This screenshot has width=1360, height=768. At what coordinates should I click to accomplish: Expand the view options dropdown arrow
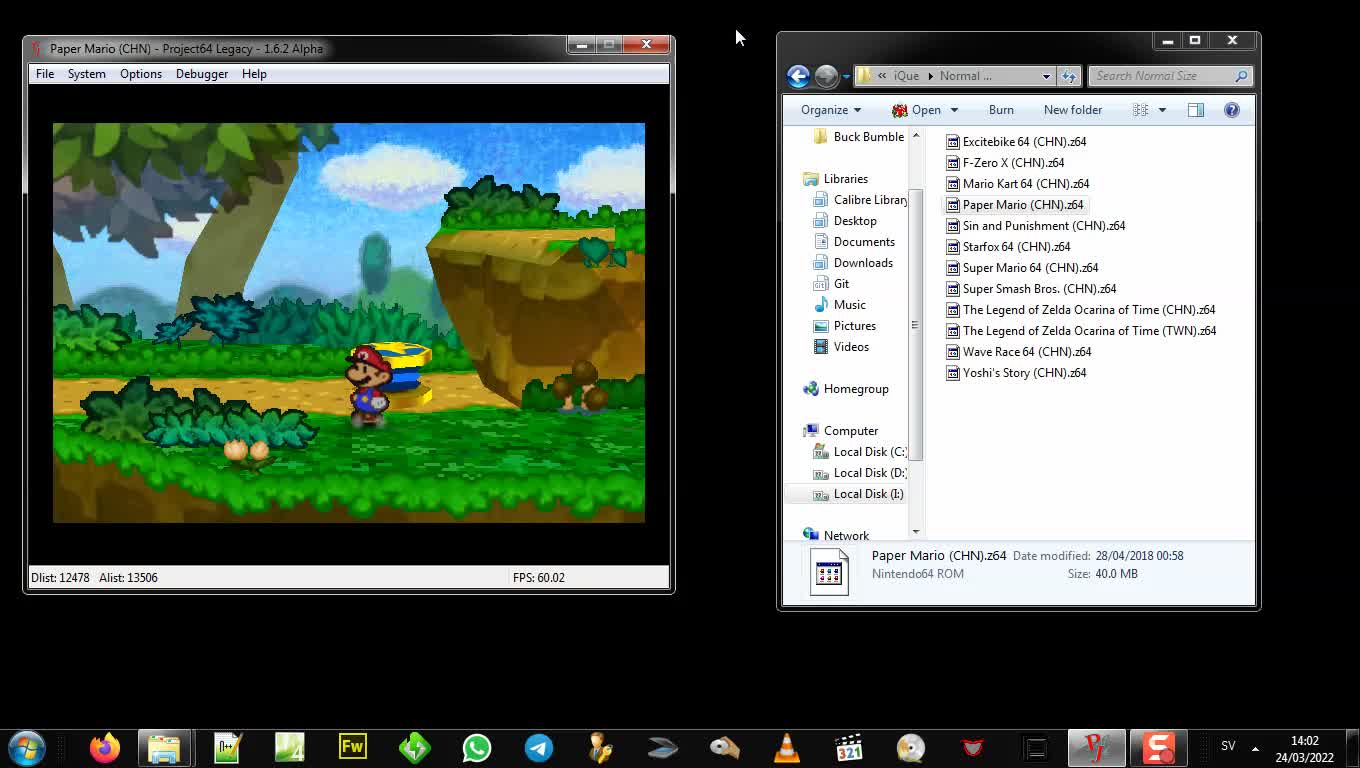1162,110
